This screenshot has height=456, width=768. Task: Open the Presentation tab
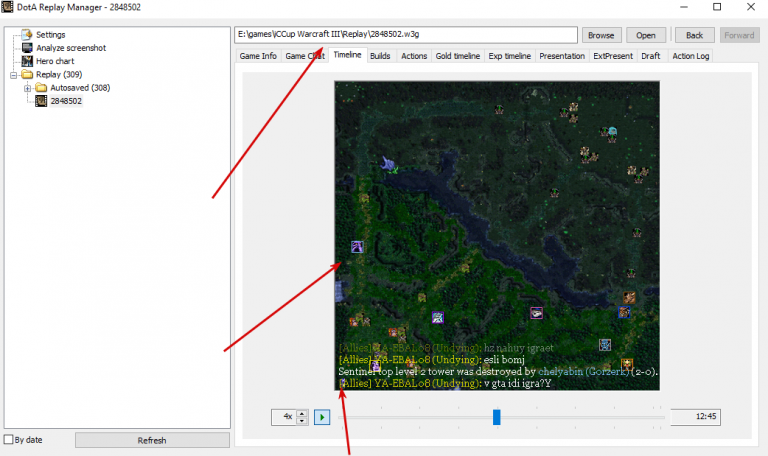coord(562,56)
